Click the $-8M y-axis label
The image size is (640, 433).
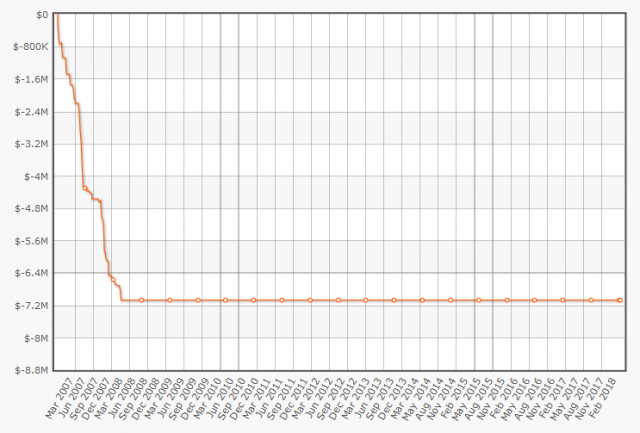click(36, 338)
